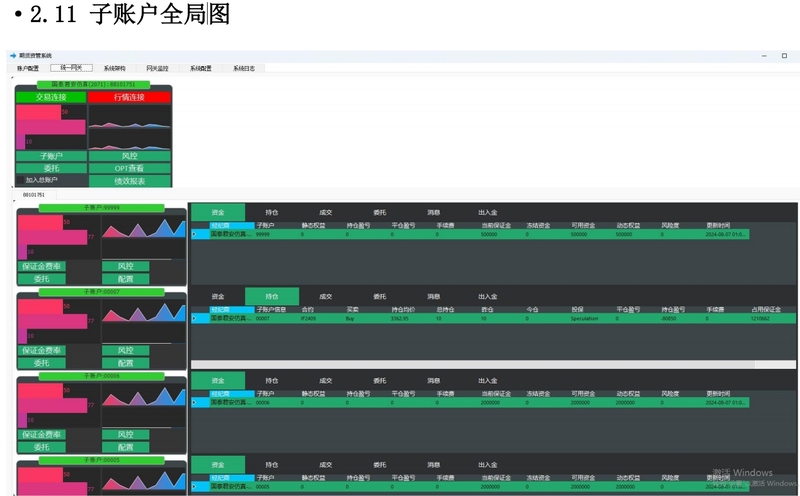The height and width of the screenshot is (496, 800).
Task: Click the IF2409 contract cell
Action: 308,318
